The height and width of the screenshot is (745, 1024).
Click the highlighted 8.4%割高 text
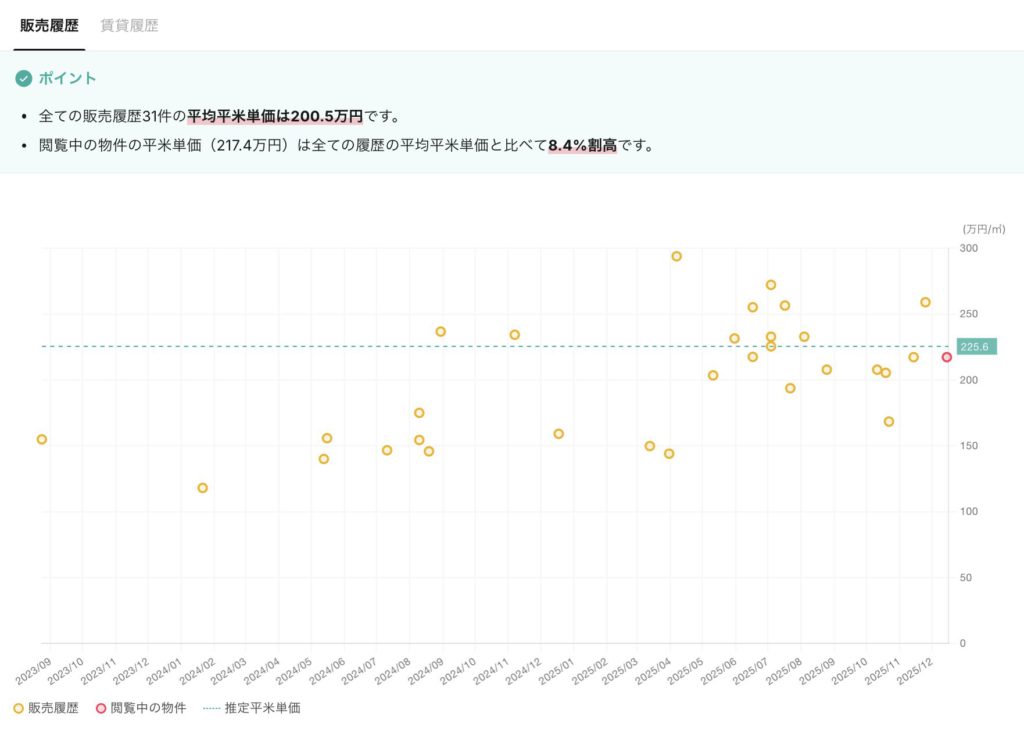(x=582, y=146)
